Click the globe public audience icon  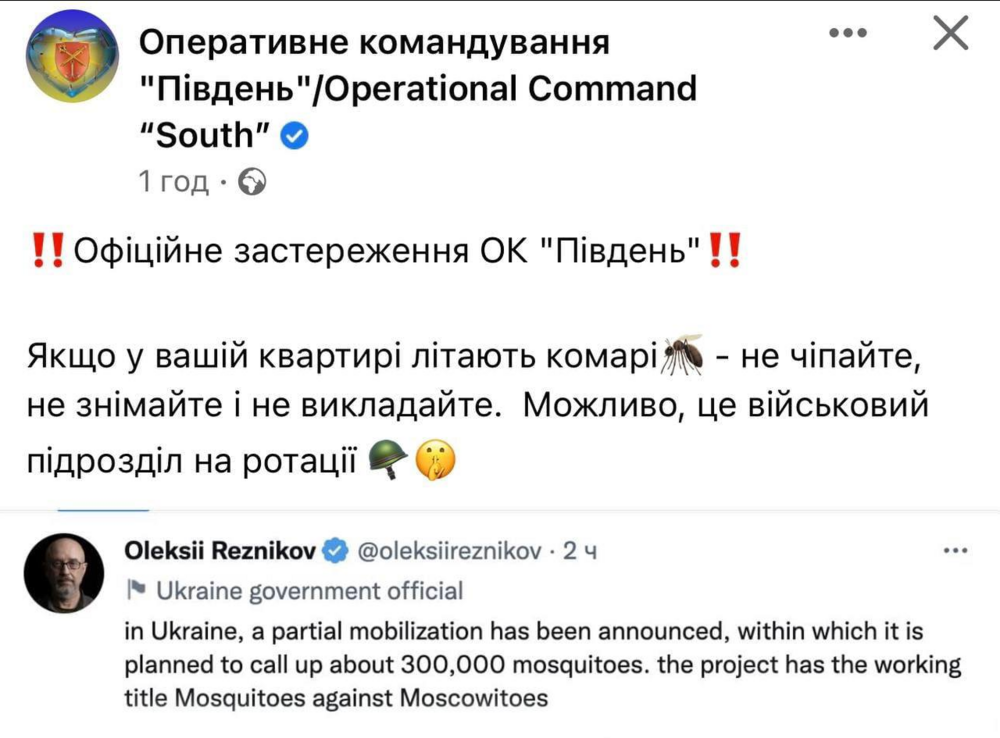(x=254, y=182)
